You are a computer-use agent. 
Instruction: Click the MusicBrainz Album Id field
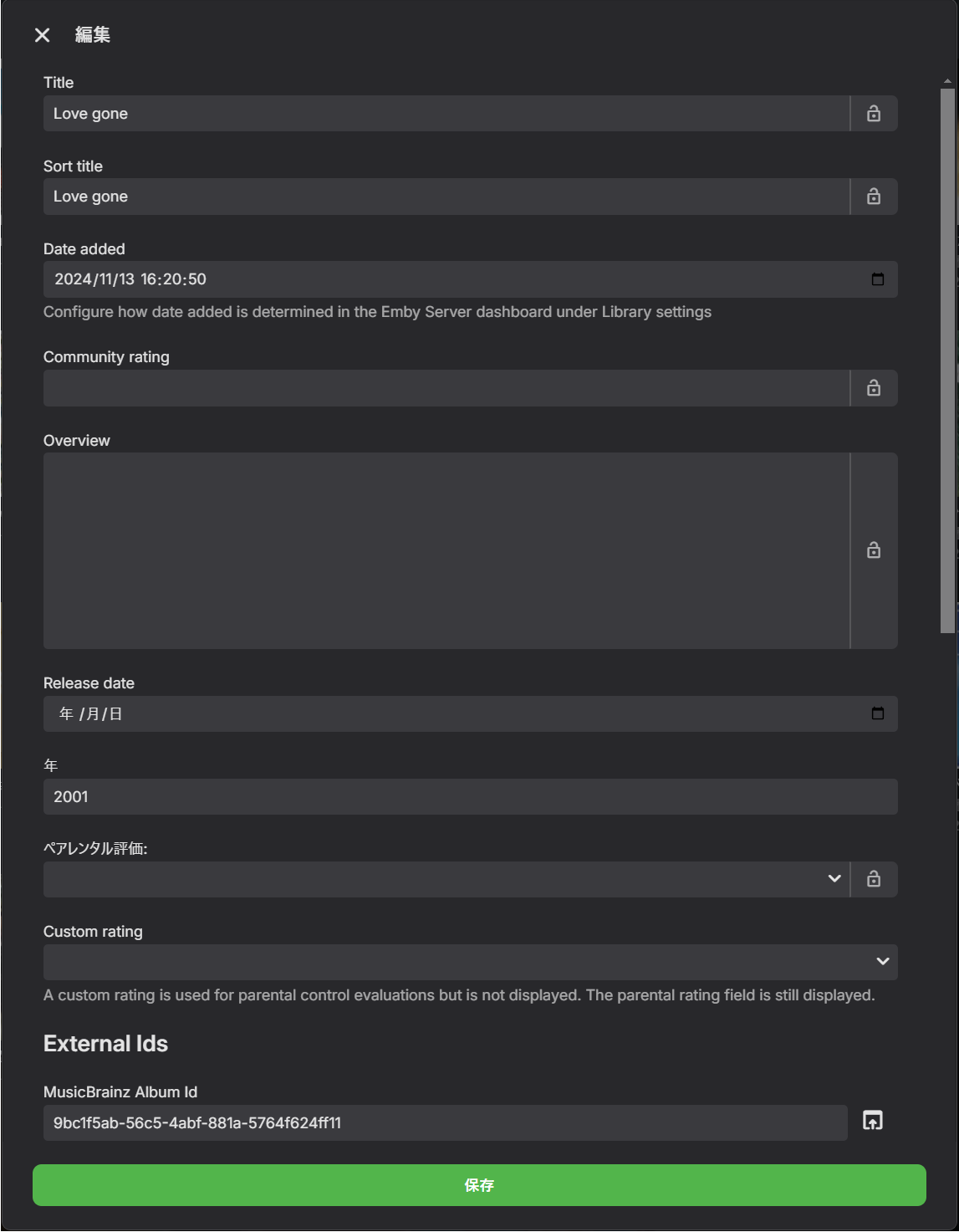pyautogui.click(x=445, y=1122)
